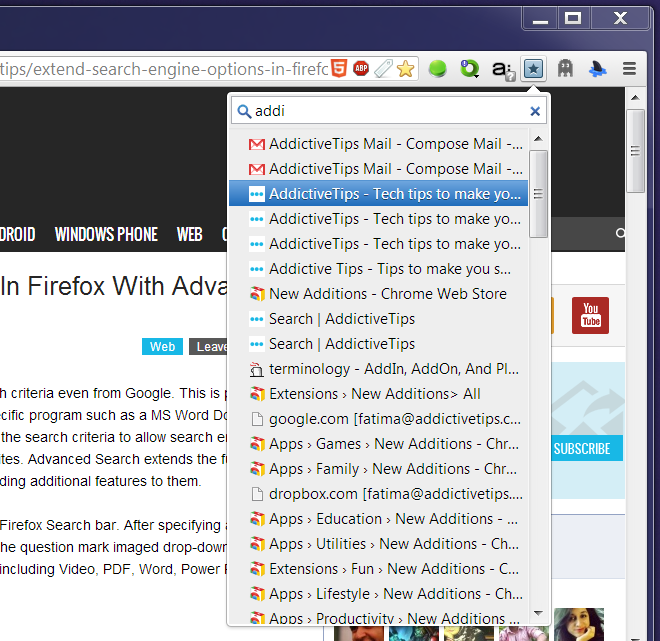This screenshot has width=660, height=641.
Task: Open the Ghostery ghost extension icon
Action: pos(565,68)
